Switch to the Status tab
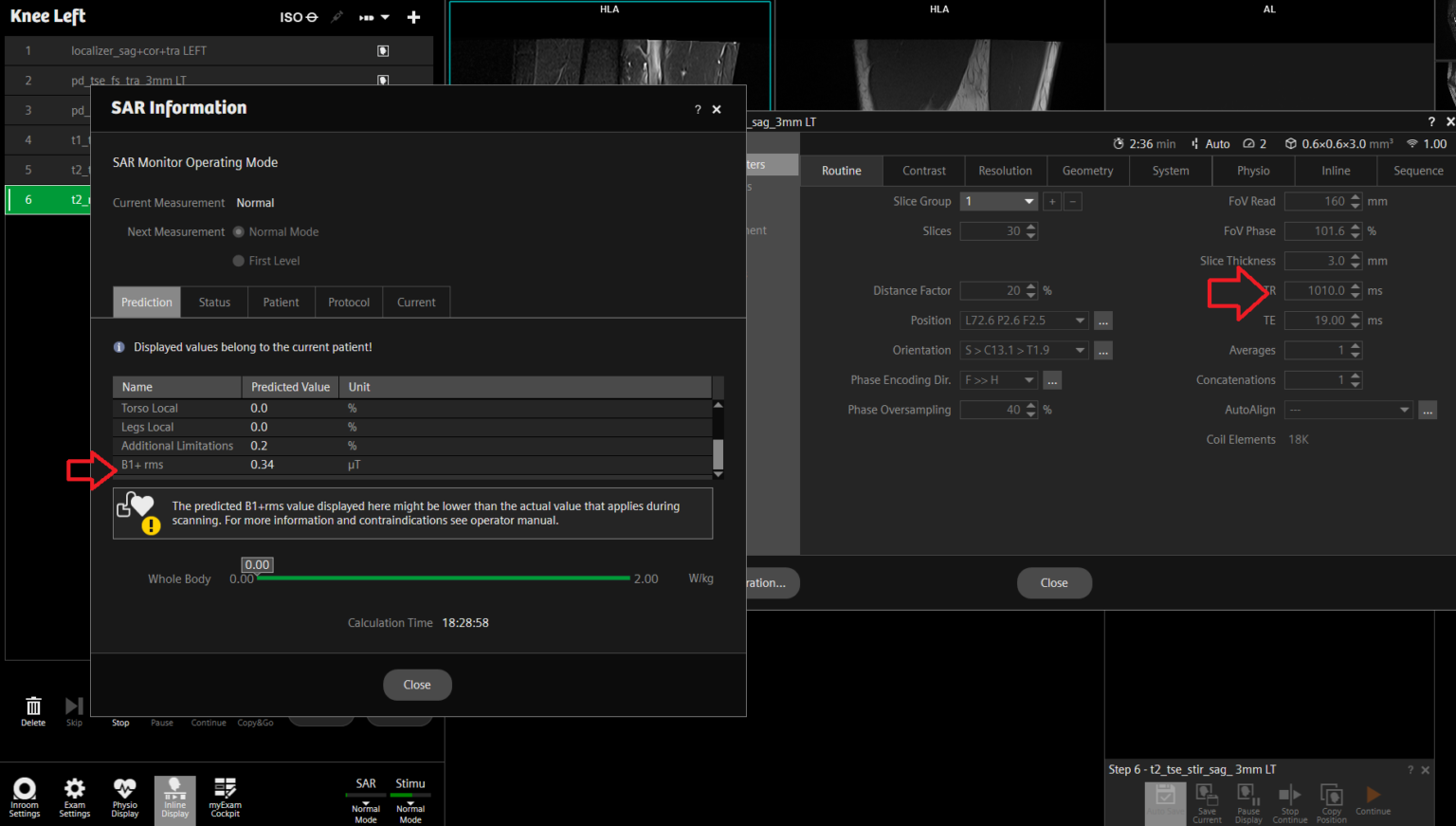This screenshot has height=826, width=1456. pos(214,303)
